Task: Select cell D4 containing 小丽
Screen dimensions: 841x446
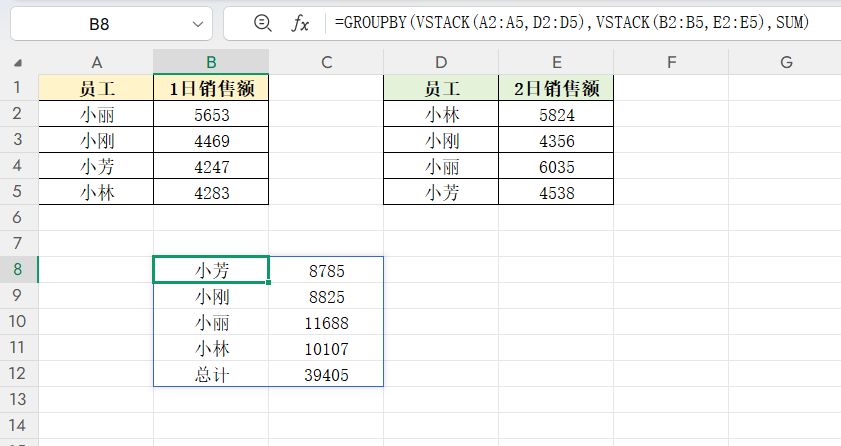Action: click(x=441, y=166)
